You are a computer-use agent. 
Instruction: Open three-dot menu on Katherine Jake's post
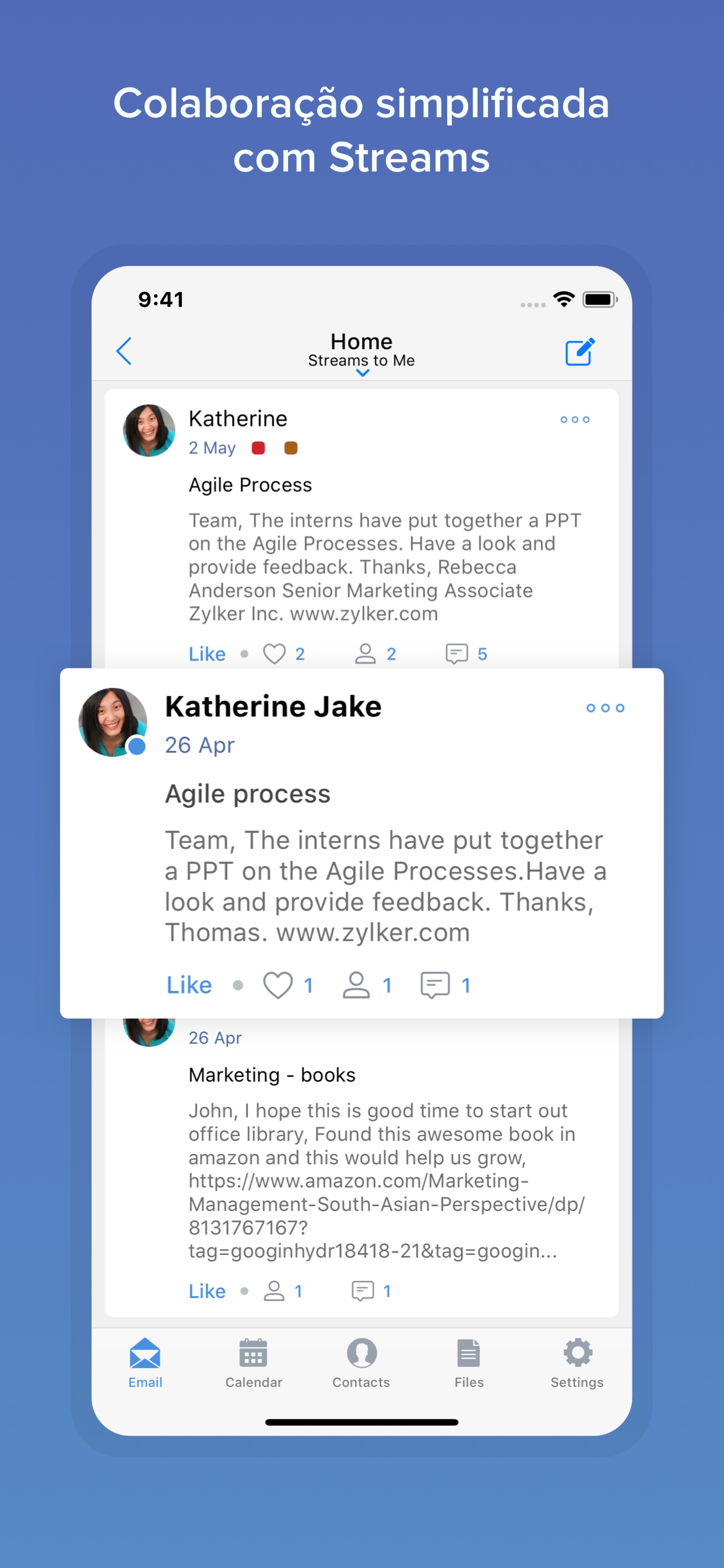604,708
